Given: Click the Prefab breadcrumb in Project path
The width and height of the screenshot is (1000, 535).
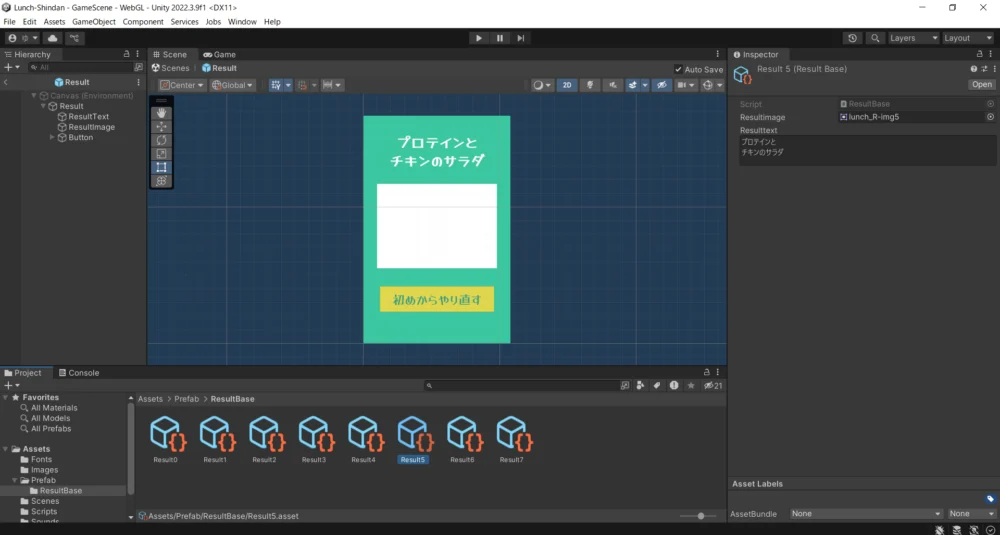Looking at the screenshot, I should tap(187, 399).
